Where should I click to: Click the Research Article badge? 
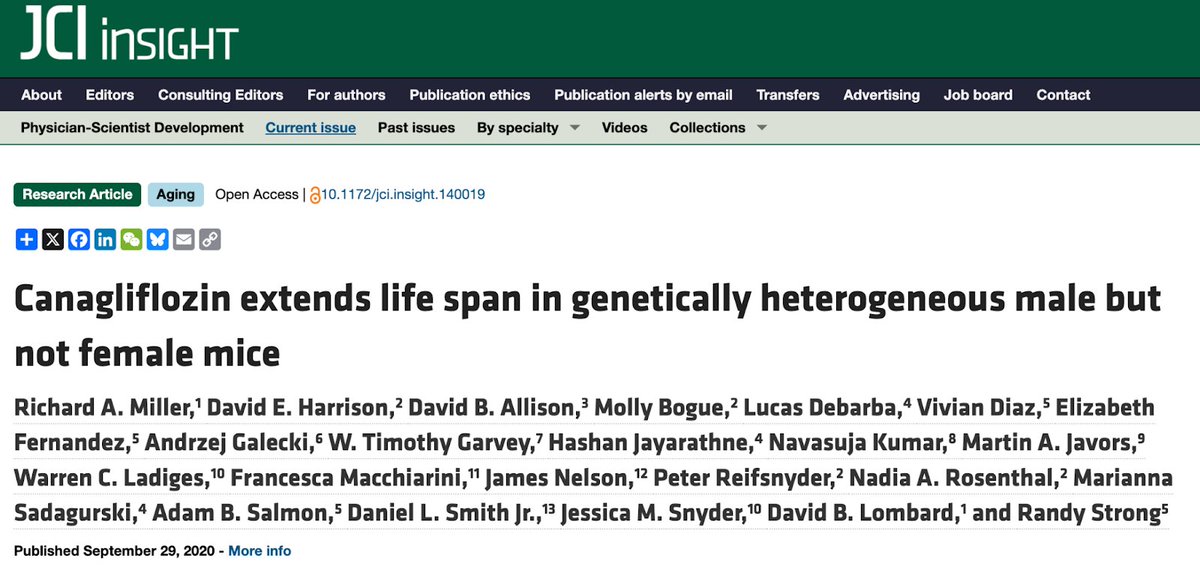coord(77,195)
